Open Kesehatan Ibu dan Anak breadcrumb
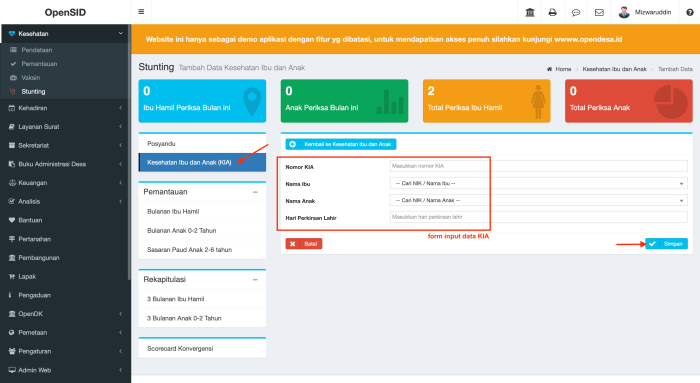Viewport: 700px width, 383px height. [614, 69]
